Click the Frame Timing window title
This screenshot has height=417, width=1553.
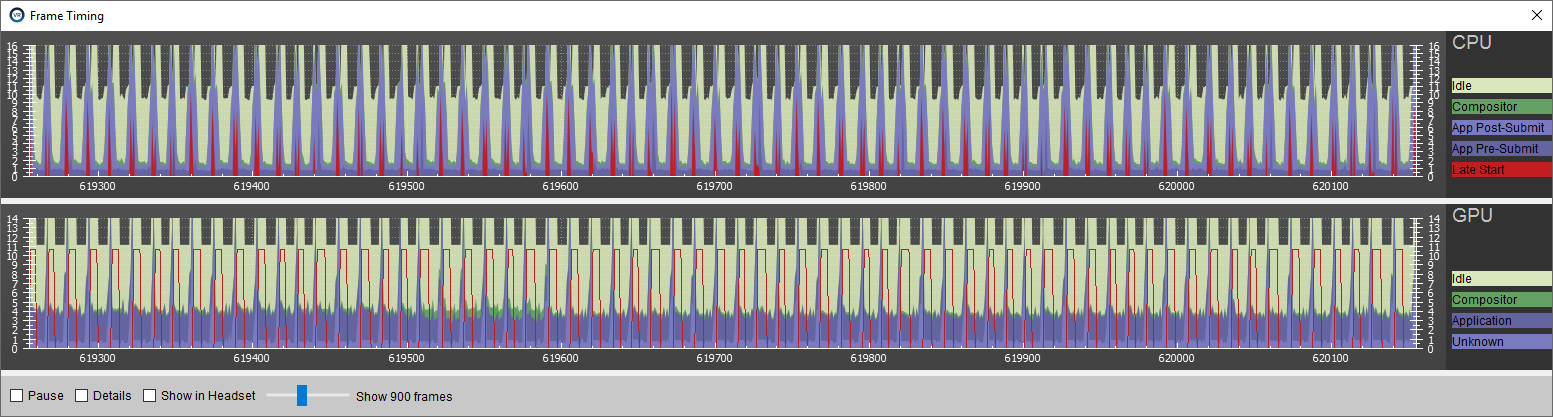click(67, 16)
